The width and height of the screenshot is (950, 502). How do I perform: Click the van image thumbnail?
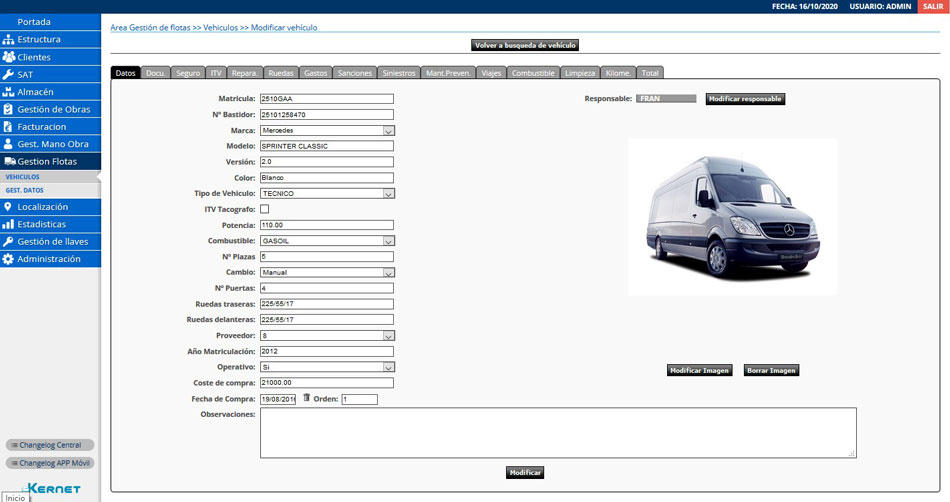[732, 216]
